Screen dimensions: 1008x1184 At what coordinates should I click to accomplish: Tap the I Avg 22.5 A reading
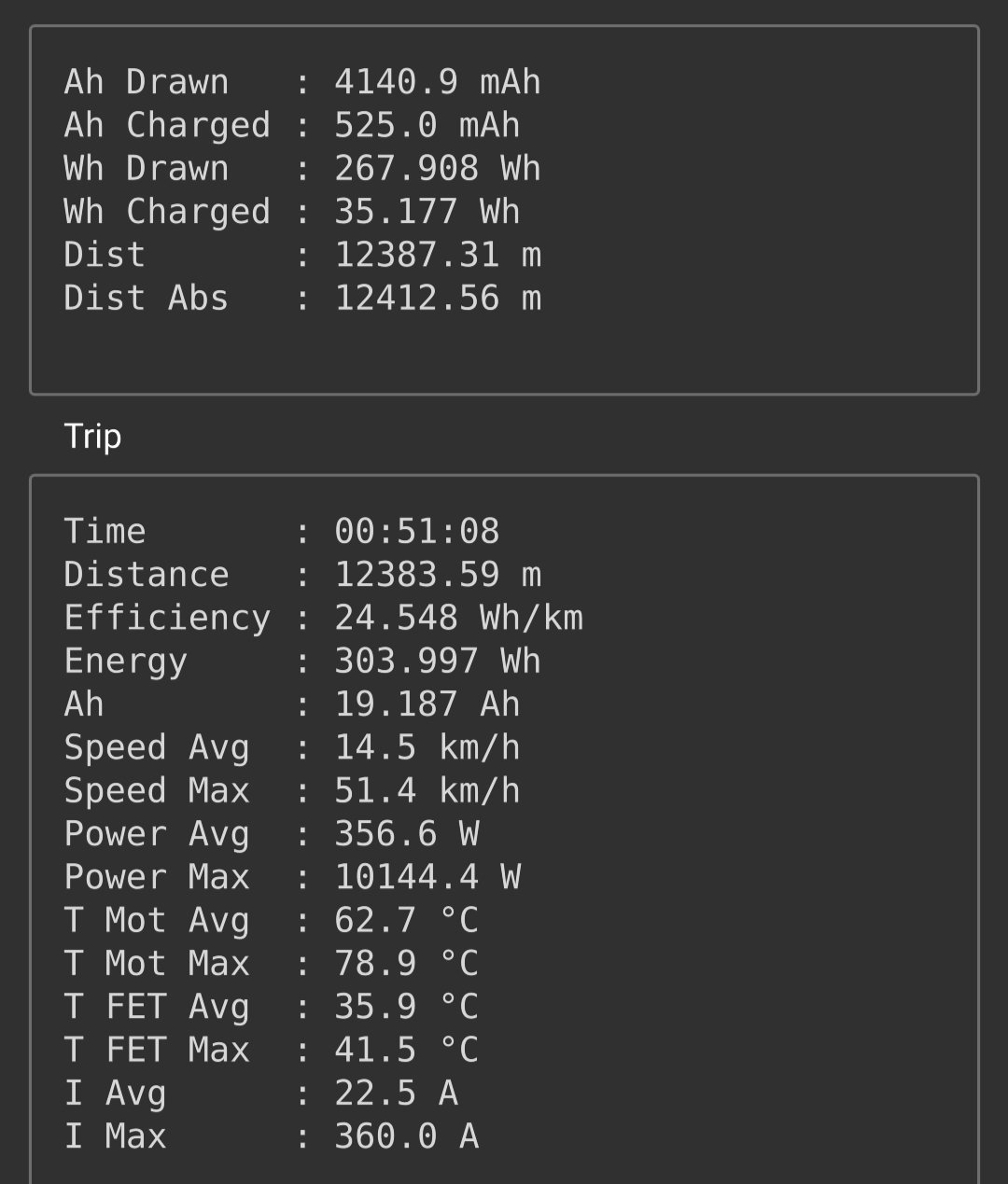(396, 1093)
